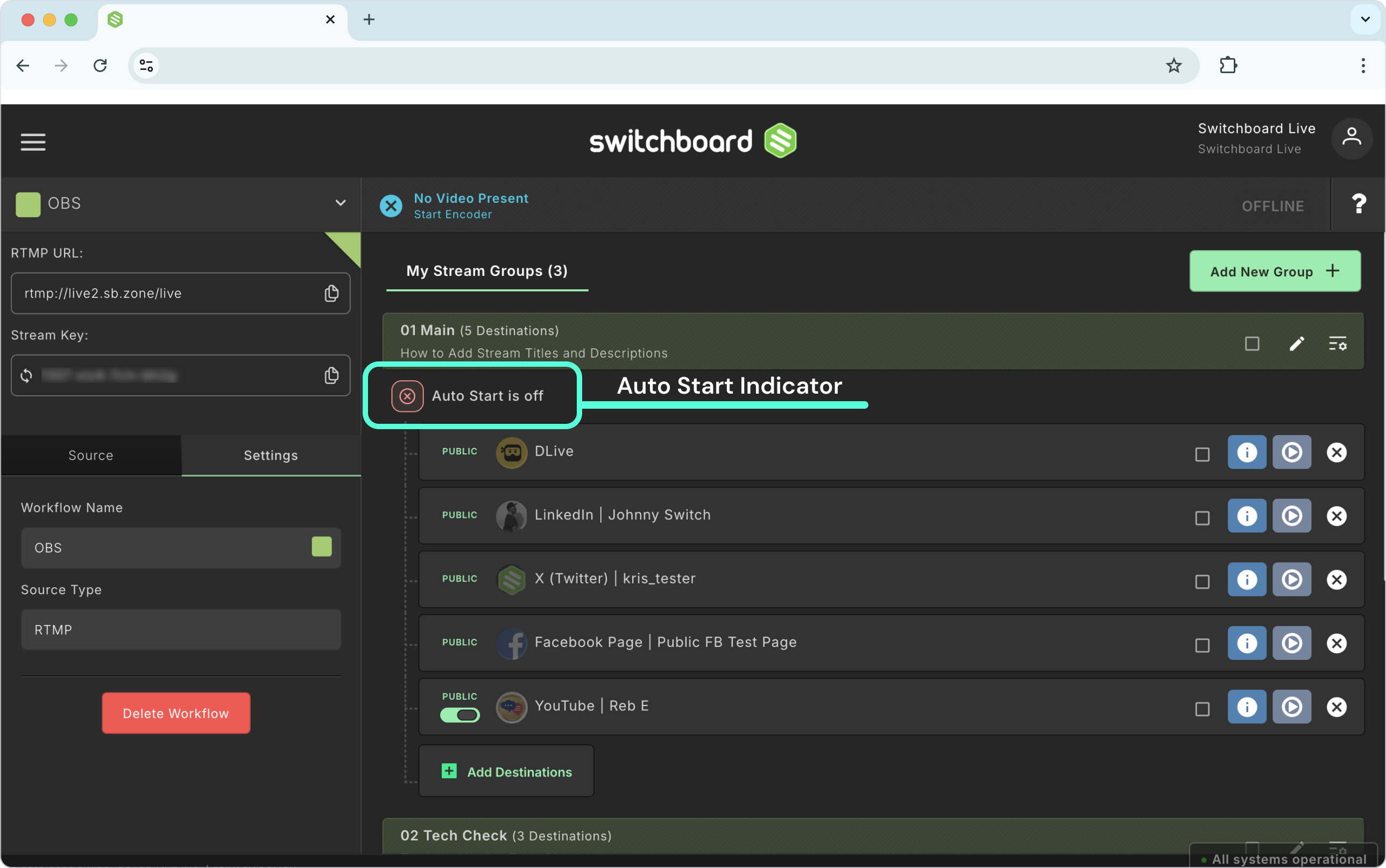Click the Switchboard logo
Screen dimensions: 1386x868
click(693, 141)
